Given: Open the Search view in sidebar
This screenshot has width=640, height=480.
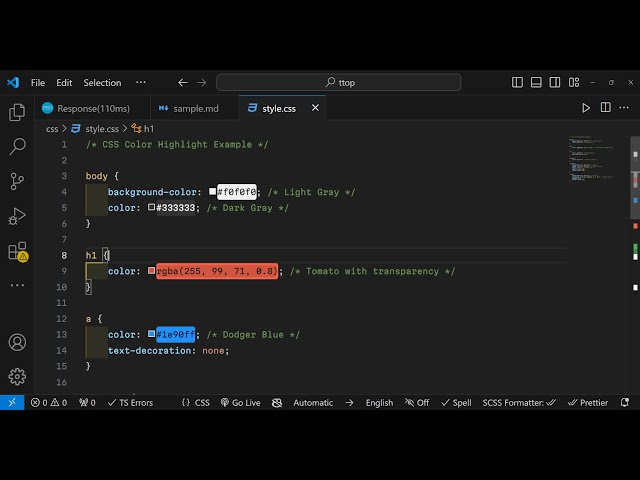Looking at the screenshot, I should 17,147.
